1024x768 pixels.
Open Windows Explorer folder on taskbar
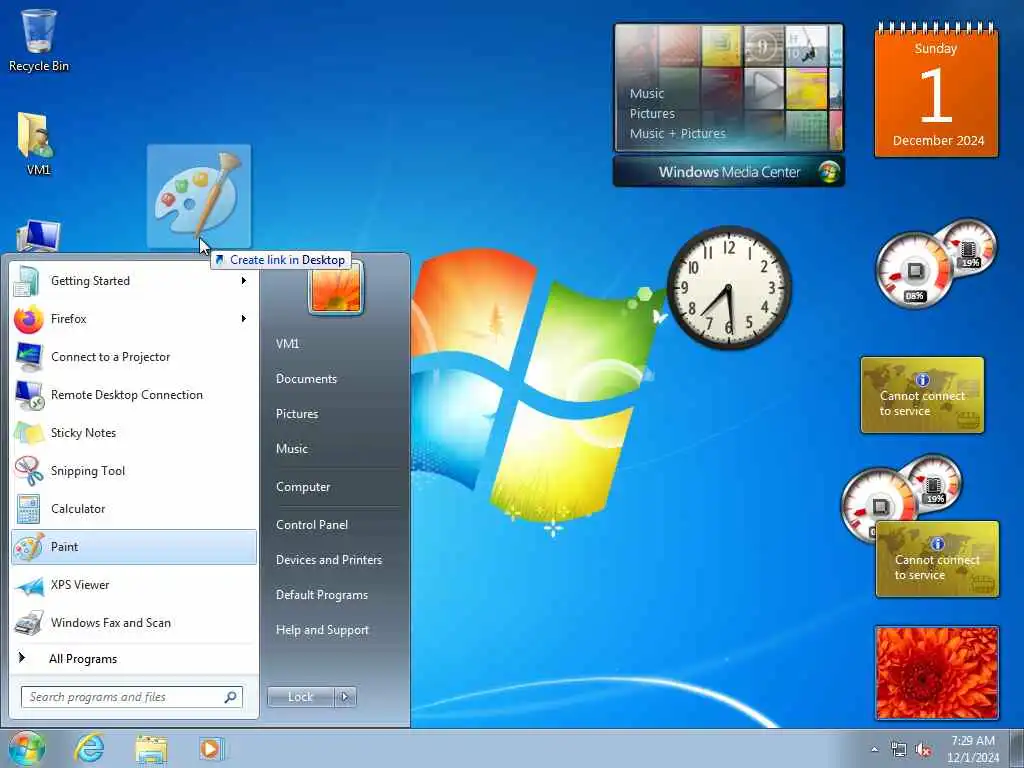(x=152, y=749)
